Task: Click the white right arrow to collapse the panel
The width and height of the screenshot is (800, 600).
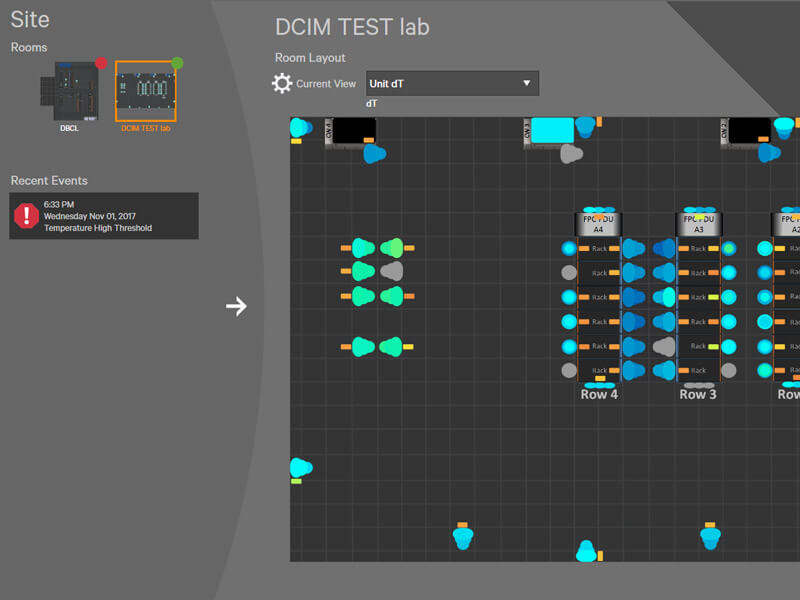Action: (x=236, y=306)
